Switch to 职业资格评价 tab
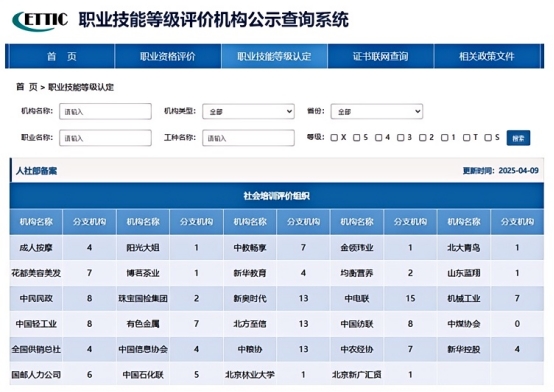This screenshot has height=392, width=554. pos(168,56)
